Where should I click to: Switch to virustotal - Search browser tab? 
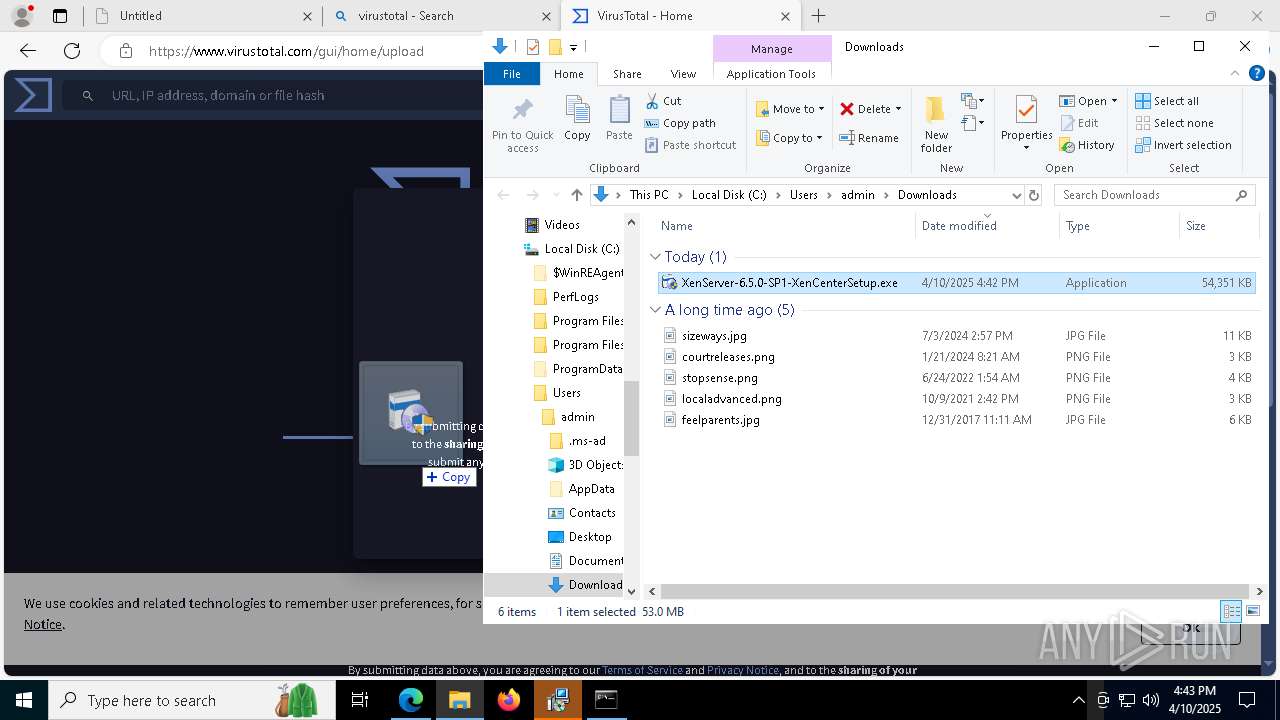coord(441,16)
